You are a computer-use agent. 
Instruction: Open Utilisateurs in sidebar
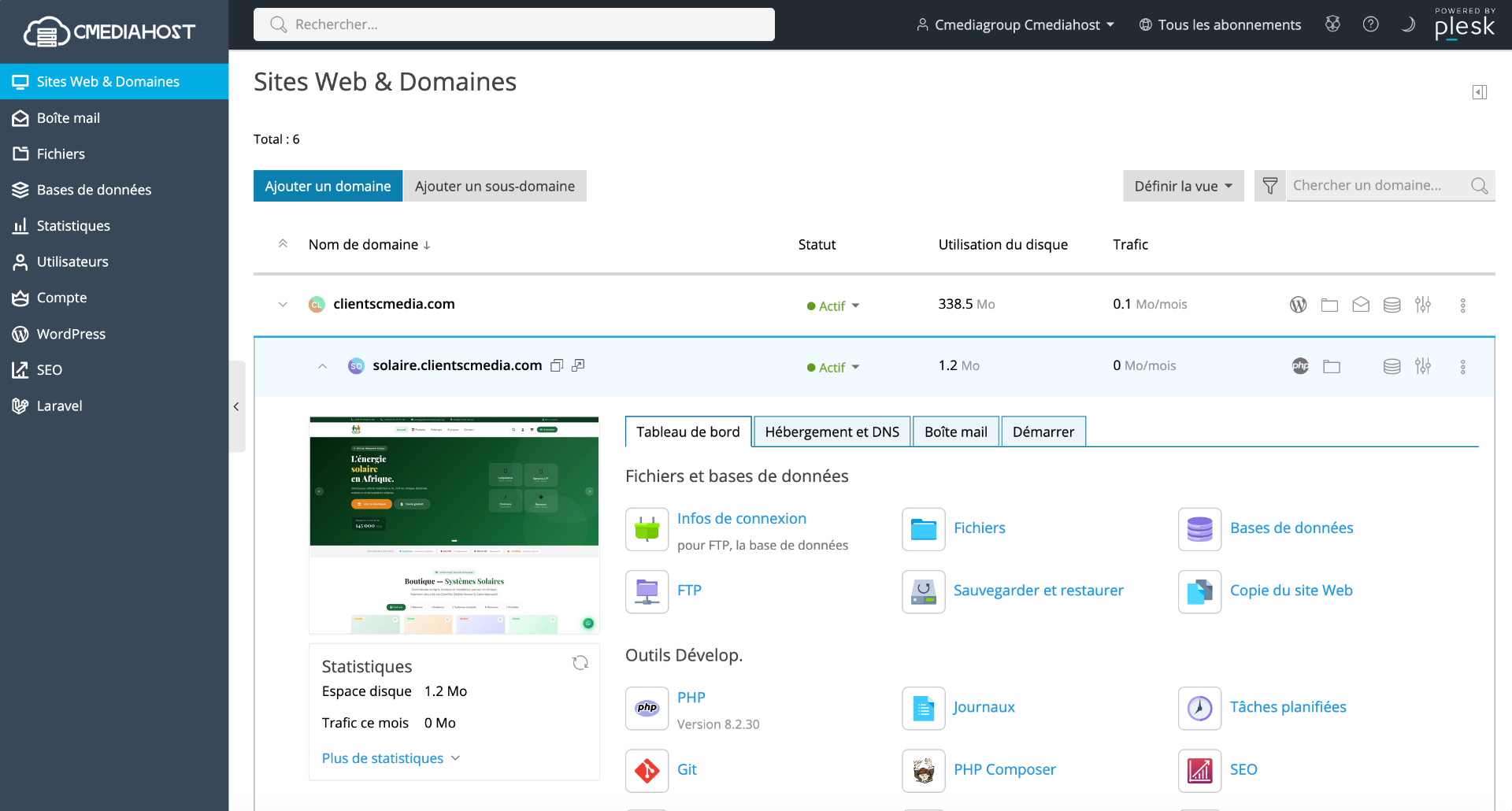(x=114, y=261)
